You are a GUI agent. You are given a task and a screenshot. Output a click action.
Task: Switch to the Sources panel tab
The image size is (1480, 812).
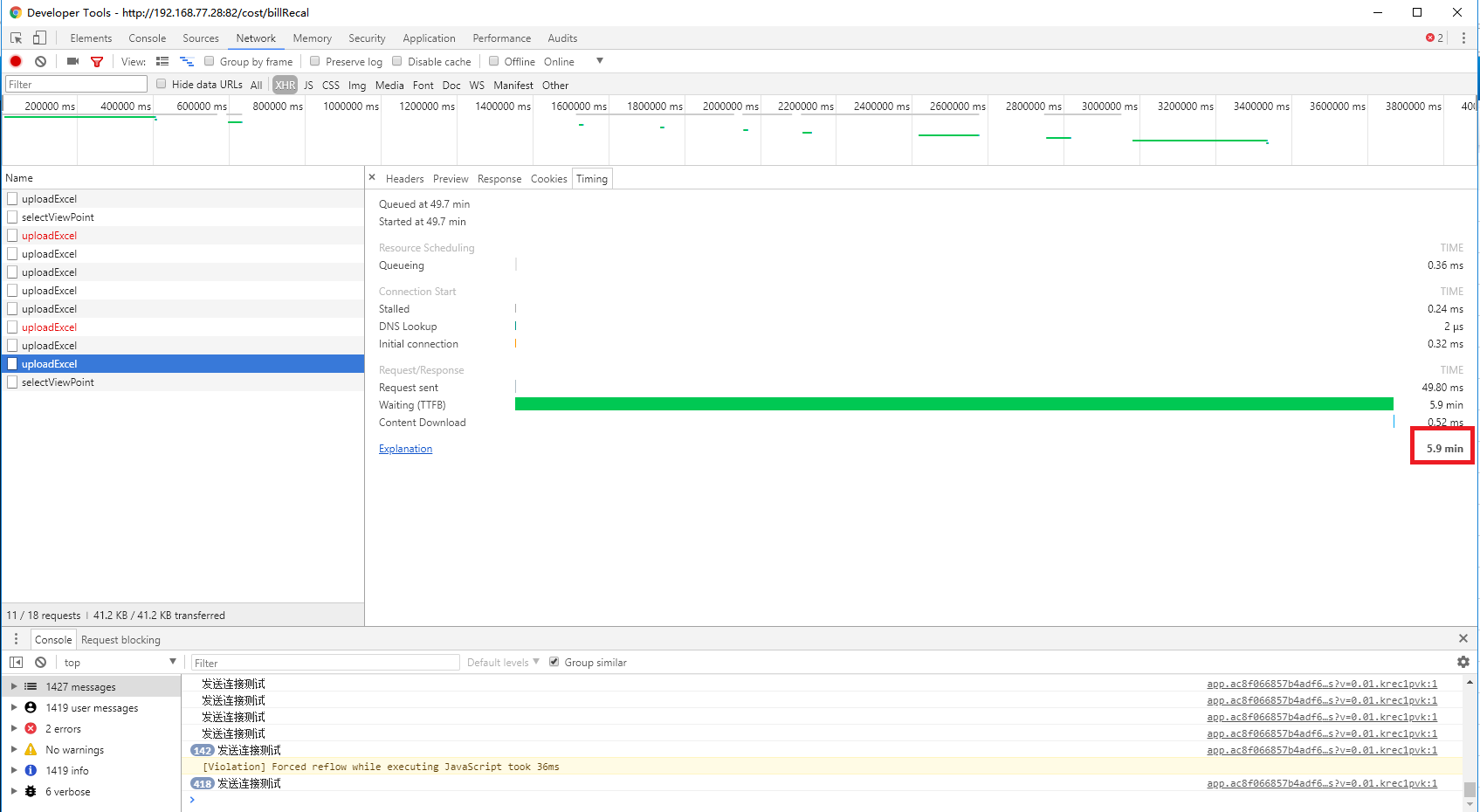(x=201, y=38)
